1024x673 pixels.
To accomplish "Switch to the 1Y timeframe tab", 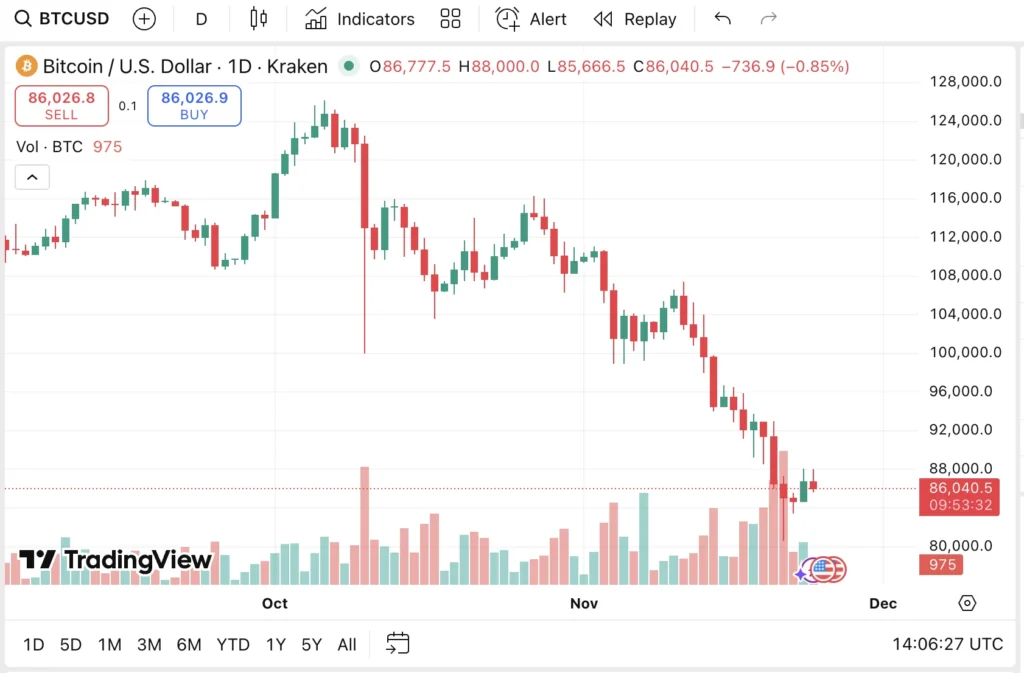I will click(x=276, y=644).
